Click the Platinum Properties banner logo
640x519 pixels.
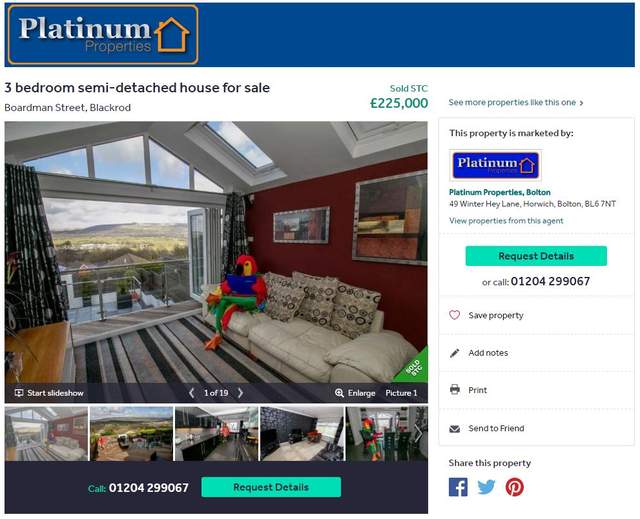tap(103, 35)
